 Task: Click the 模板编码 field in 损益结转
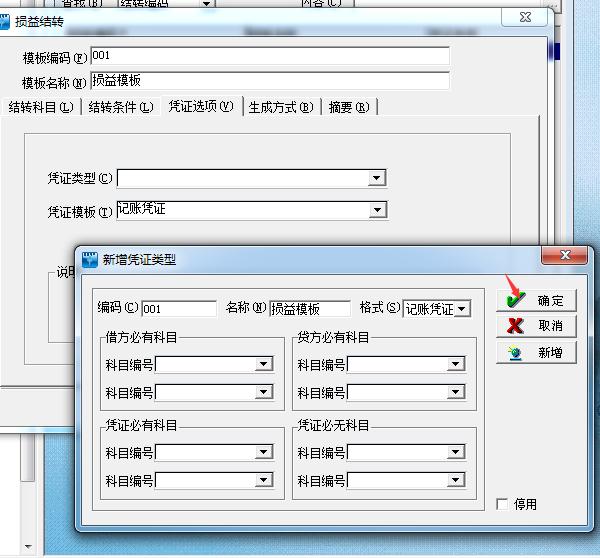pos(270,56)
